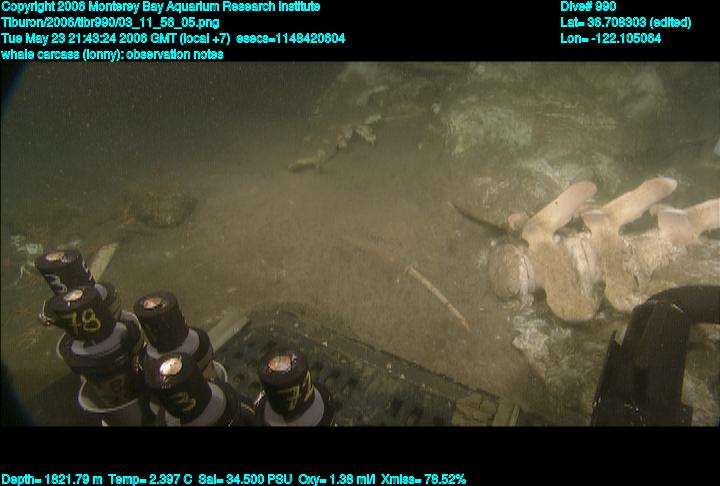Click the MBARI copyright text line
This screenshot has height=486, width=720.
point(161,7)
